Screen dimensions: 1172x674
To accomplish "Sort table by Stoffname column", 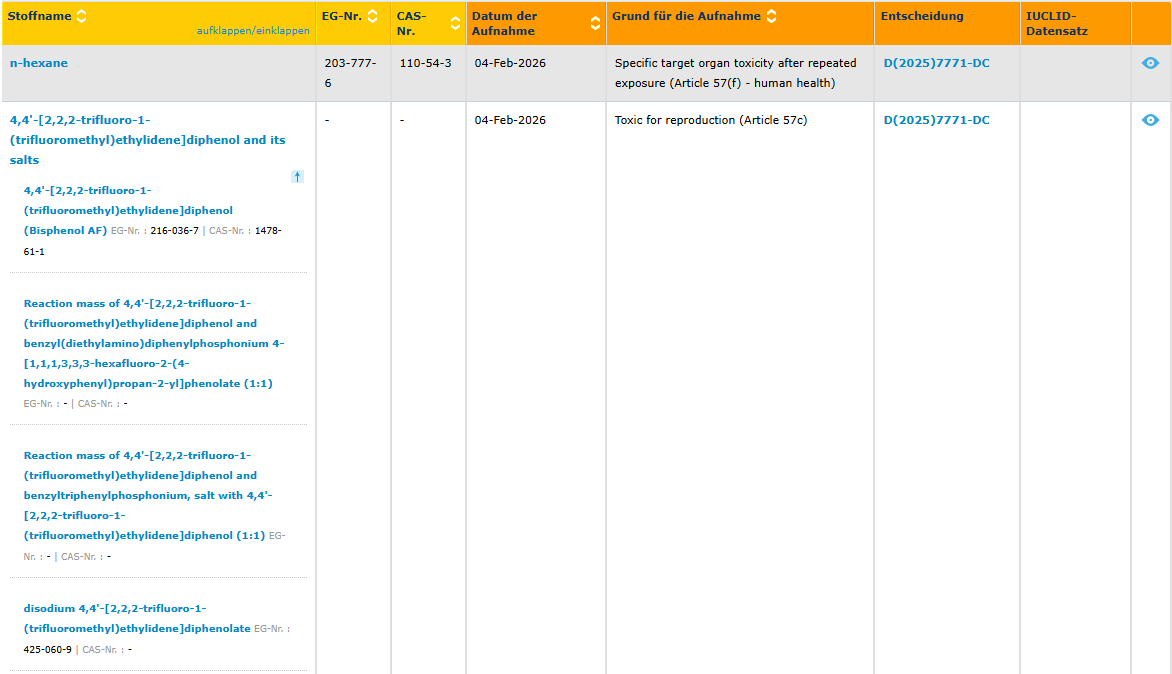I will [x=82, y=16].
